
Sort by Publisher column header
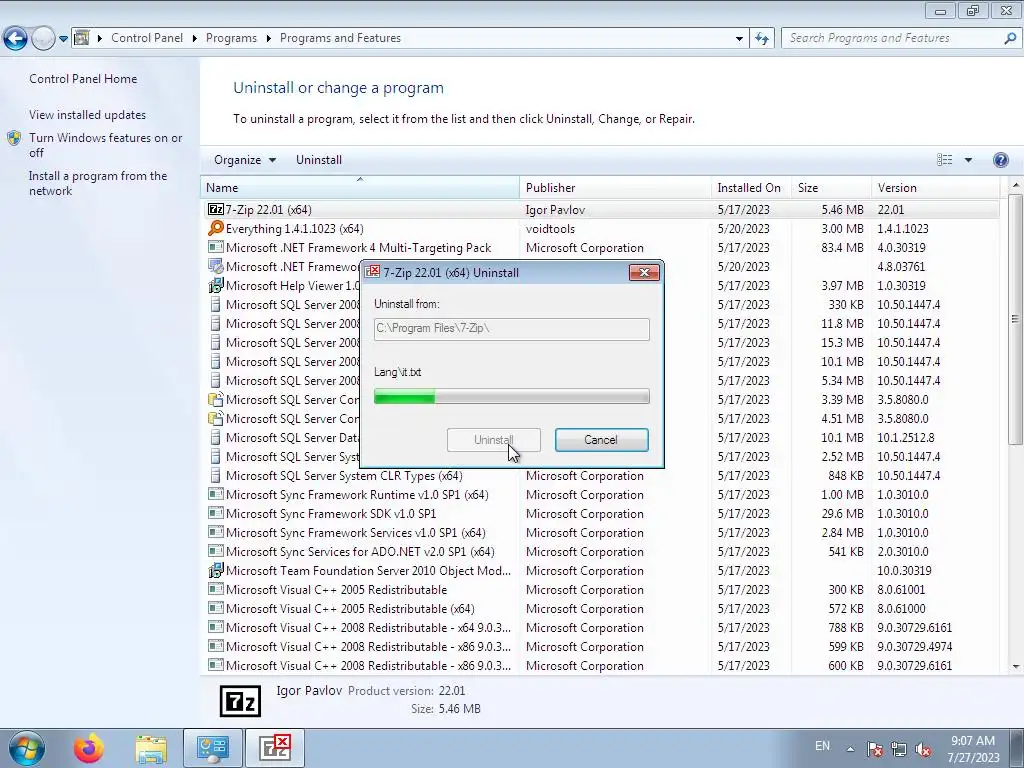tap(615, 187)
